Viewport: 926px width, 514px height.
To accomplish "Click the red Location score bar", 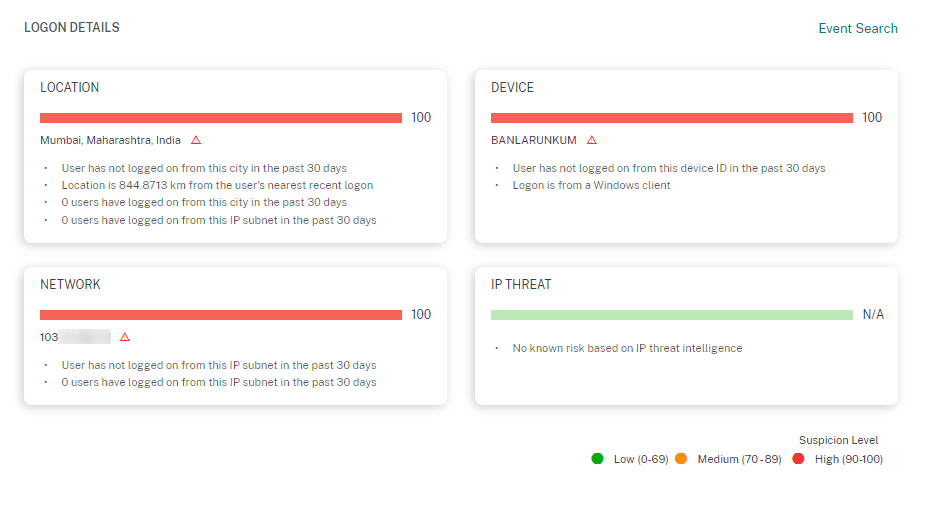I will pos(221,118).
